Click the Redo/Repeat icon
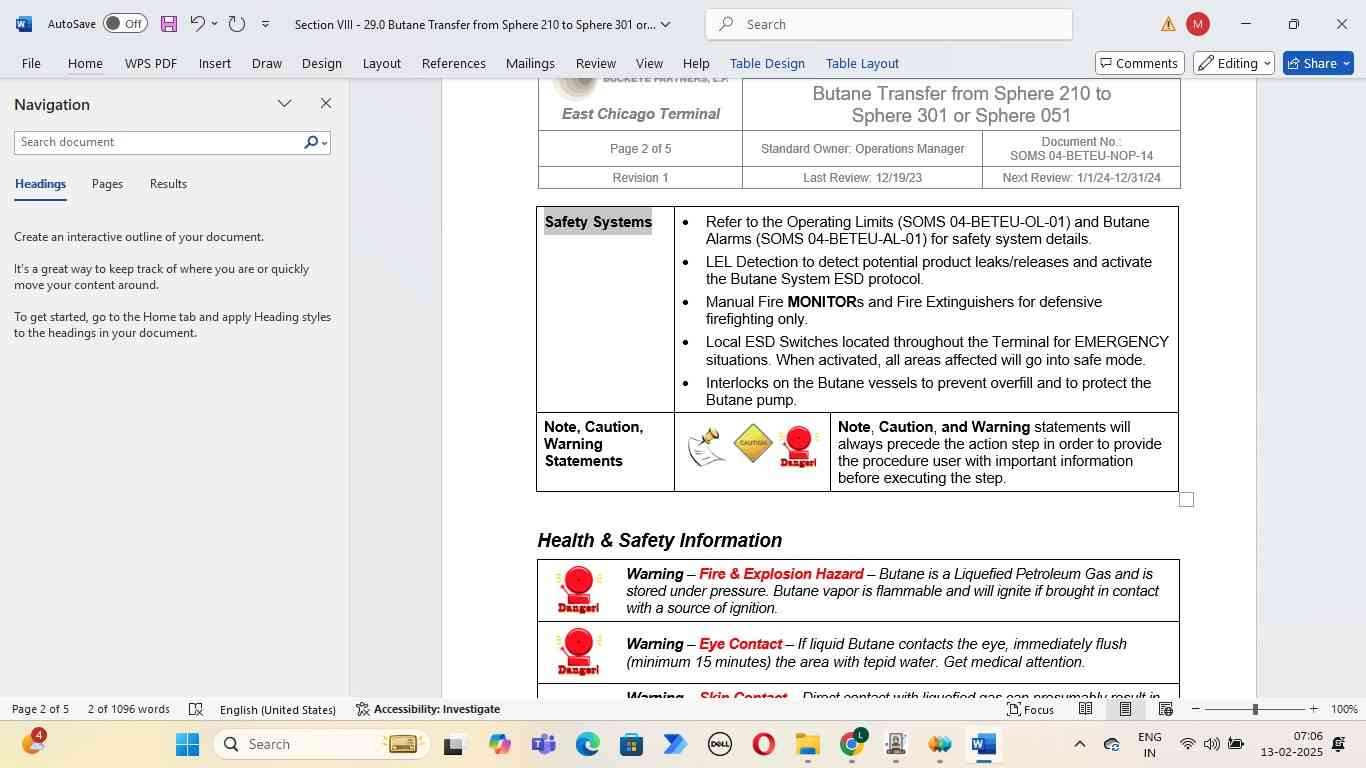The height and width of the screenshot is (768, 1366). point(237,24)
